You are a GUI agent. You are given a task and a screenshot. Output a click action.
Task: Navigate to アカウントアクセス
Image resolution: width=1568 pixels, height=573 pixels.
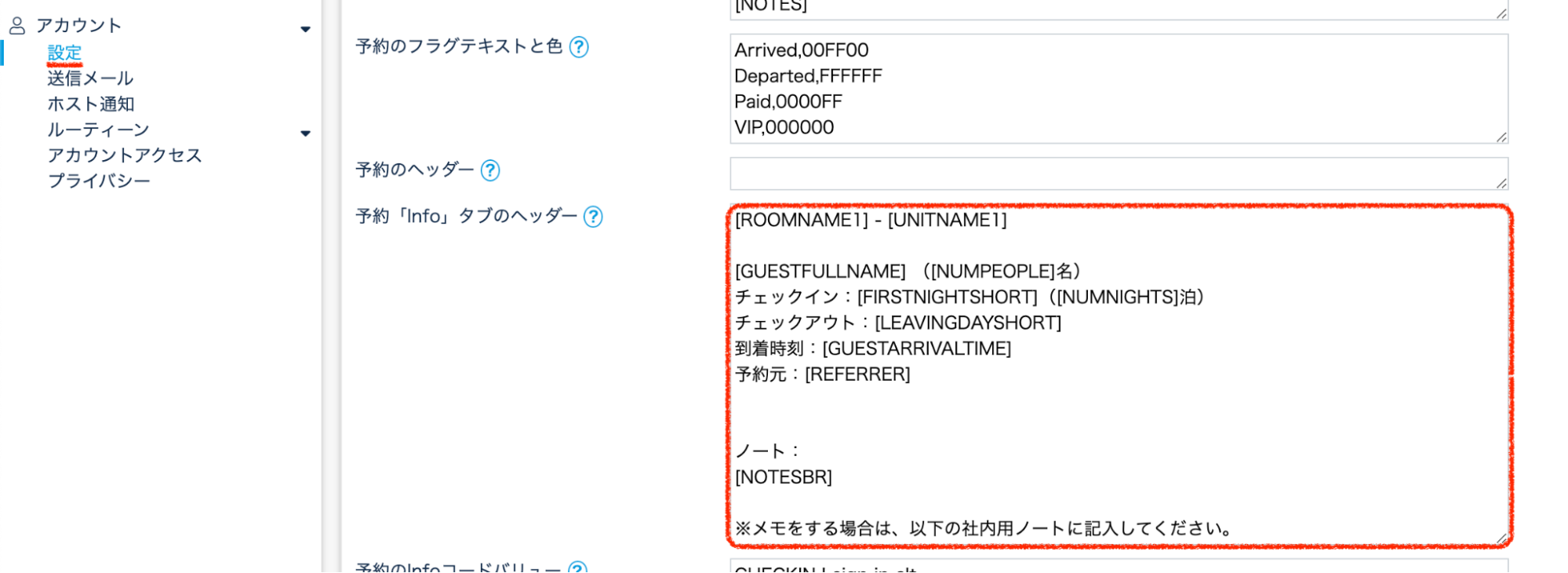(125, 155)
